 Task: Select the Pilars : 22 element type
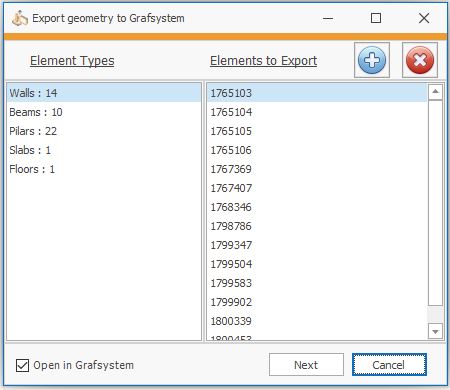point(104,131)
